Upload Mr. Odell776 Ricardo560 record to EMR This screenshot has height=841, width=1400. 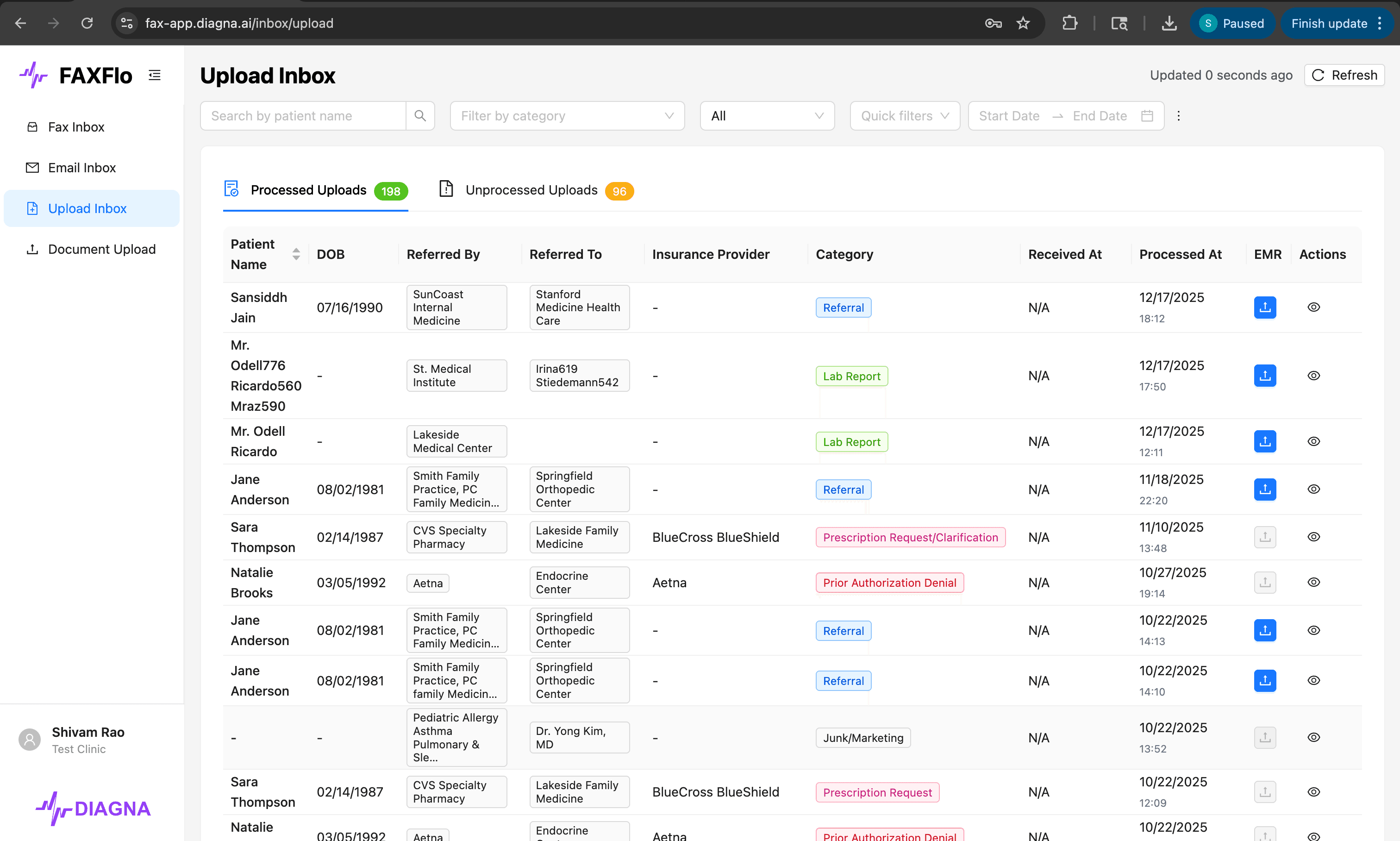coord(1265,376)
